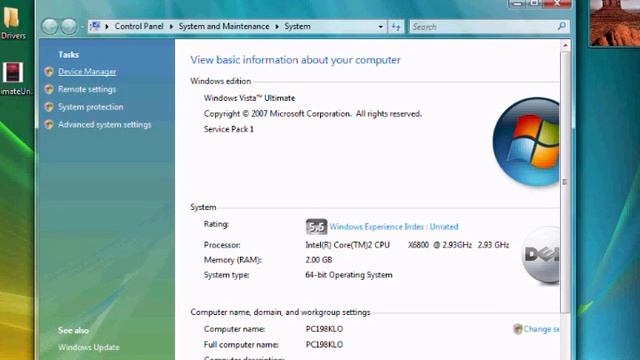This screenshot has width=640, height=360.
Task: Expand arrow after System and Maintenance breadcrumb
Action: pyautogui.click(x=277, y=27)
